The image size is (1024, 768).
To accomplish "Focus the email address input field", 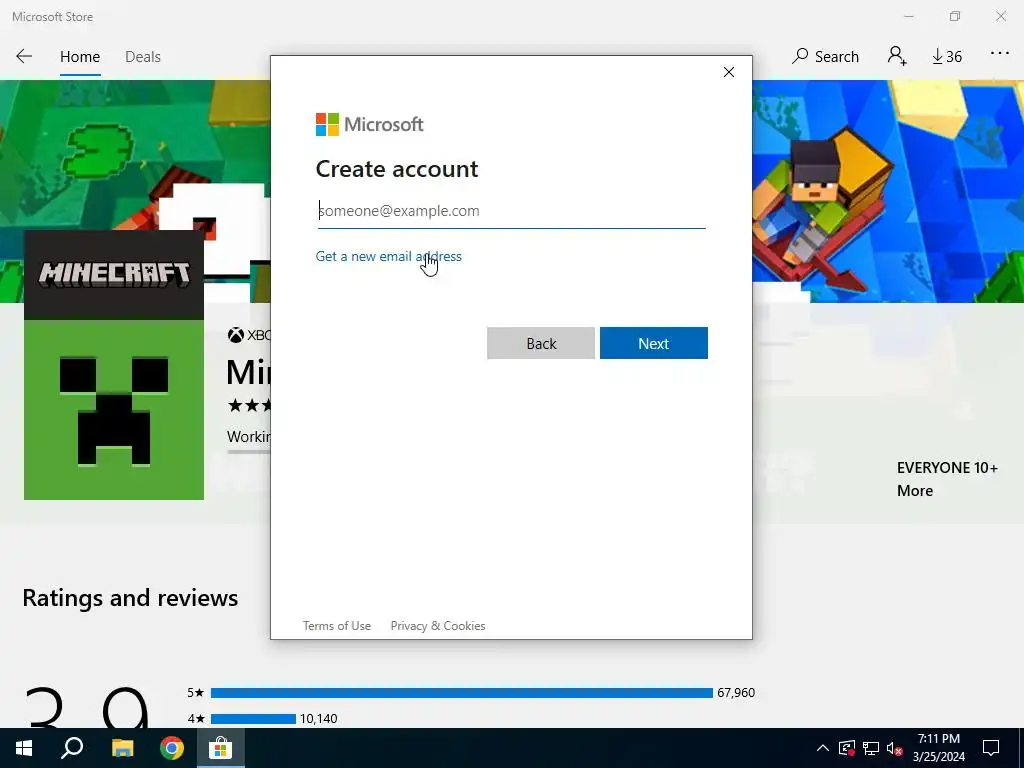I will pyautogui.click(x=511, y=211).
